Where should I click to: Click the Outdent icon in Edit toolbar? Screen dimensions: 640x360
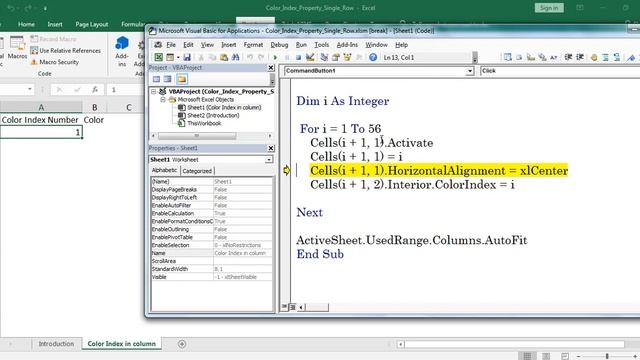tap(580, 58)
